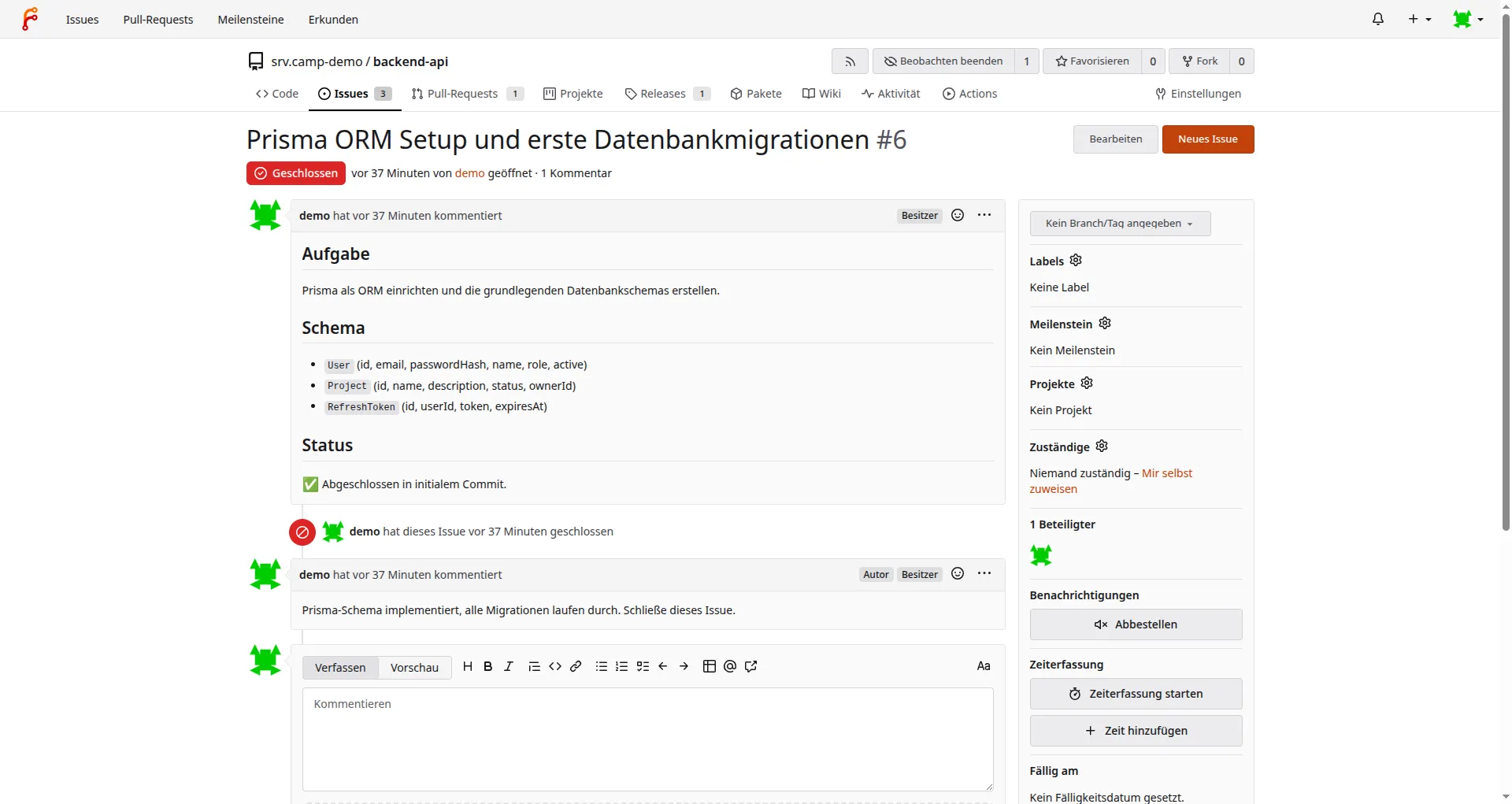Switch to Projekte tab
This screenshot has height=804, width=1512.
click(x=573, y=94)
